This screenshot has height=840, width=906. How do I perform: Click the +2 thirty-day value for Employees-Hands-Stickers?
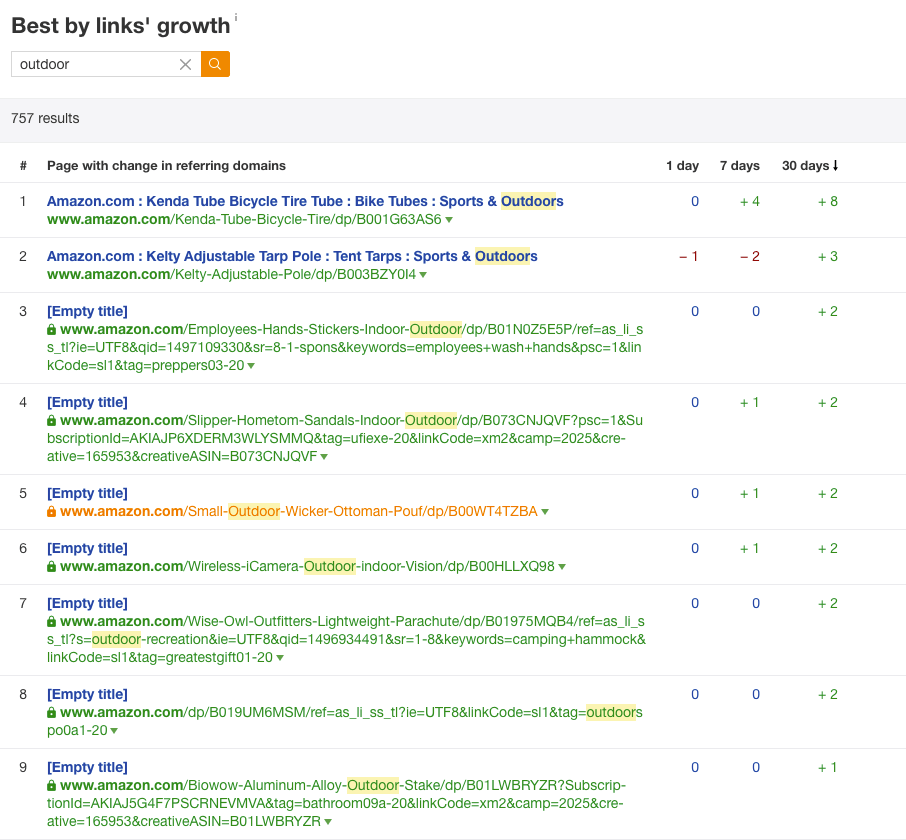tap(827, 311)
